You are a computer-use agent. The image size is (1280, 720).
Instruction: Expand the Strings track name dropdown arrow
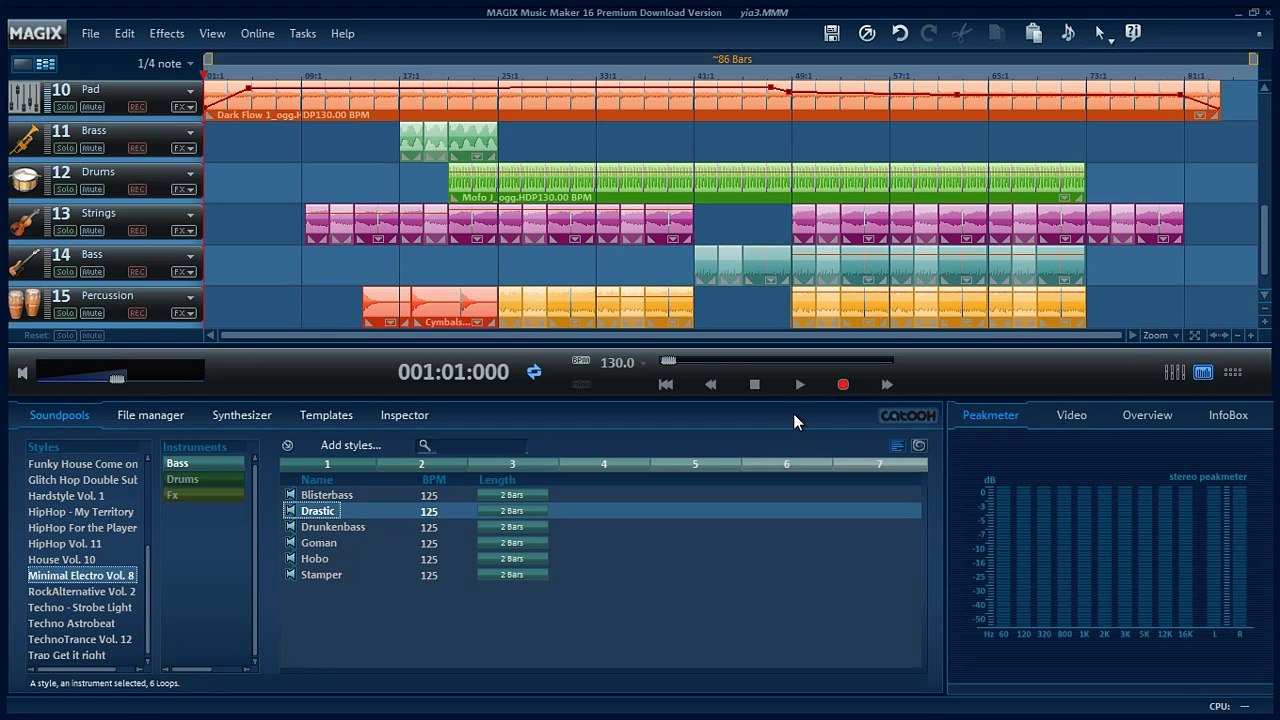tap(190, 215)
